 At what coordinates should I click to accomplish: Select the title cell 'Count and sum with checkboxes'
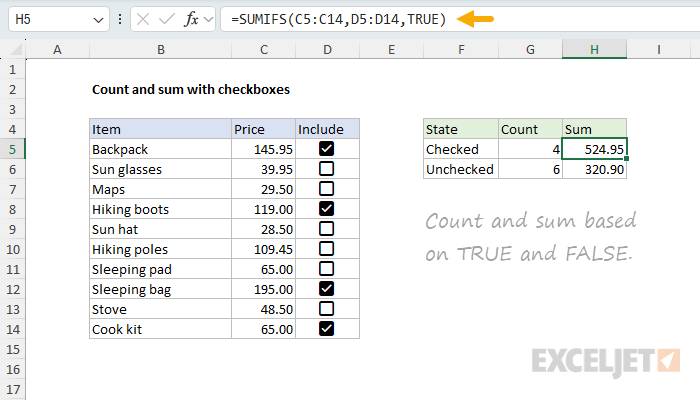click(191, 89)
